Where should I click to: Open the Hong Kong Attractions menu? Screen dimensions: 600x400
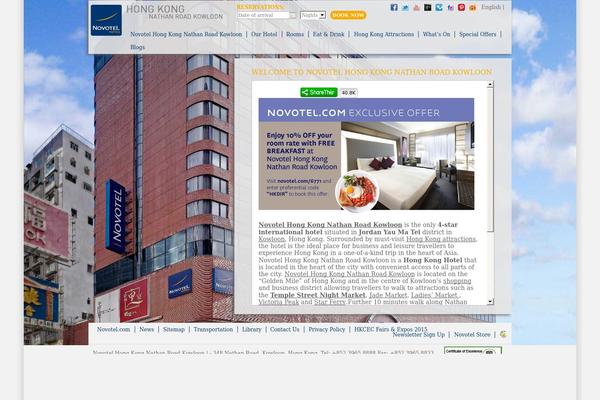(384, 34)
